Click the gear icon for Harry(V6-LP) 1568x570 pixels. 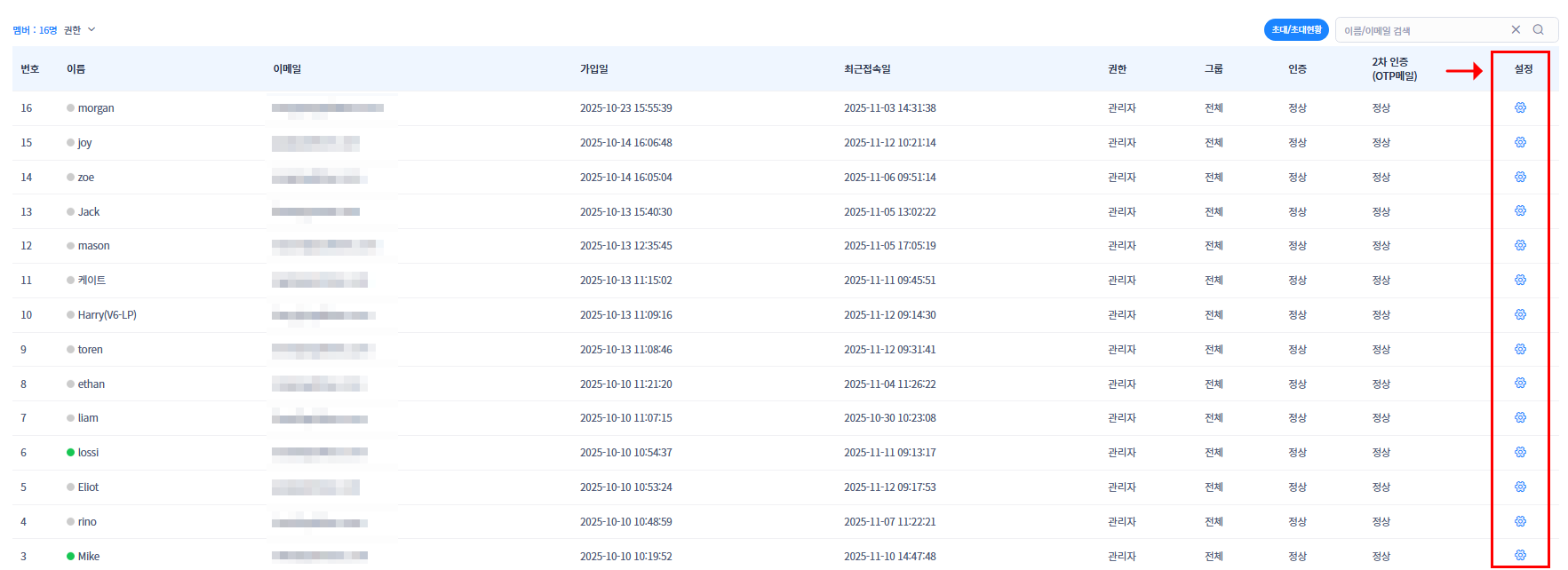1520,314
